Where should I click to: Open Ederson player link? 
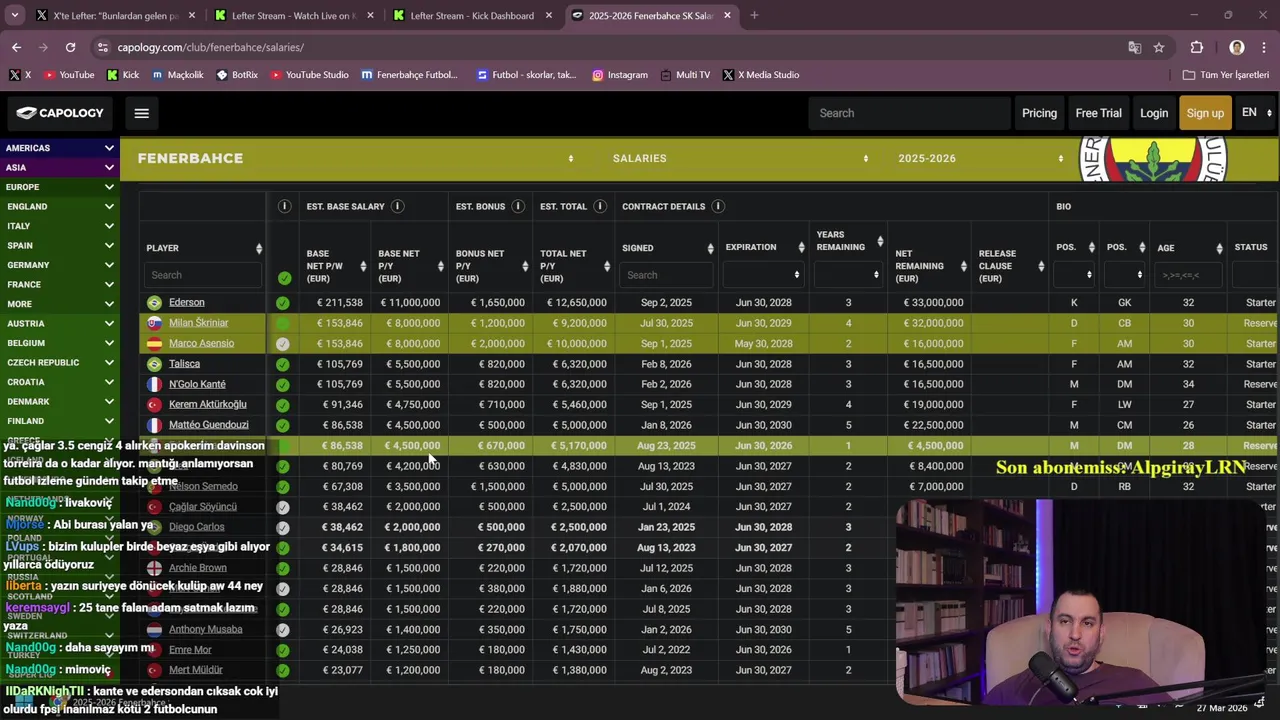point(186,302)
